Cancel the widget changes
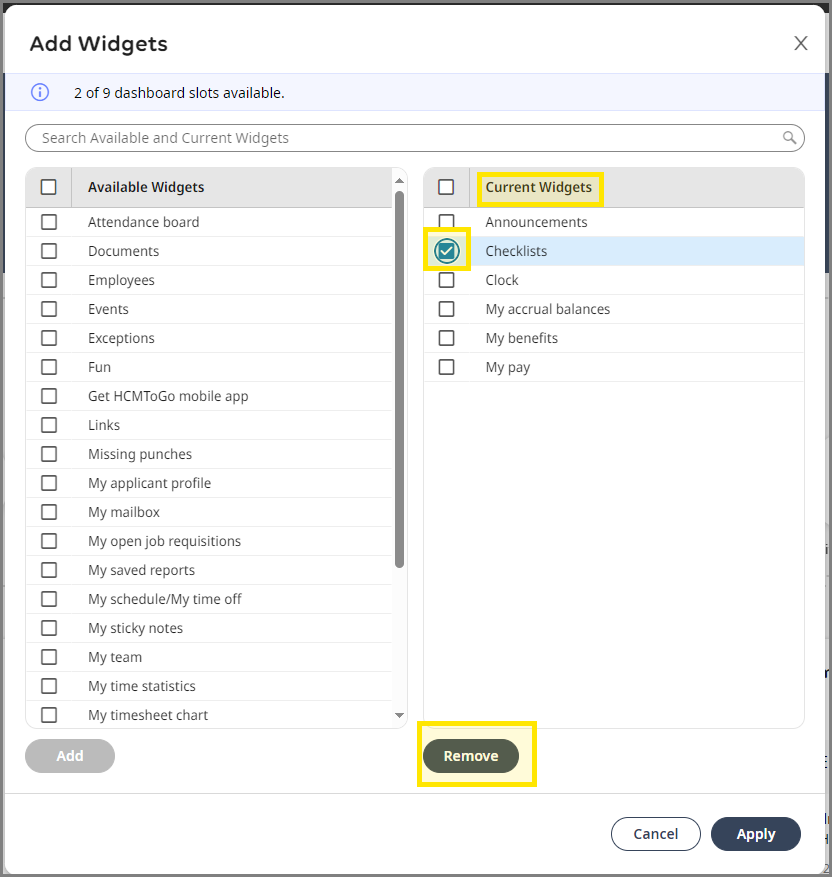The height and width of the screenshot is (877, 832). tap(655, 834)
